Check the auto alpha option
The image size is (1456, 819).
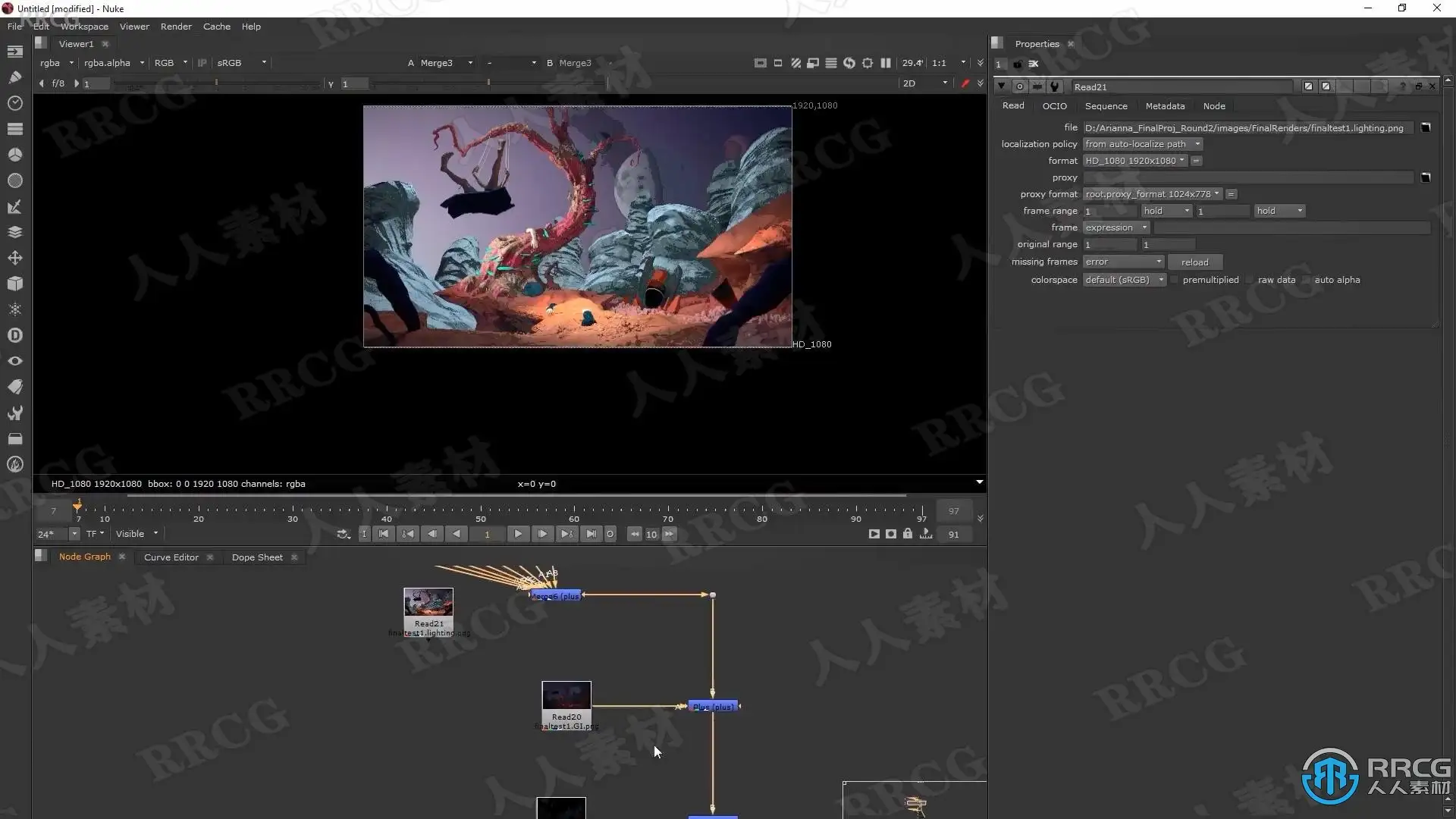(1307, 280)
